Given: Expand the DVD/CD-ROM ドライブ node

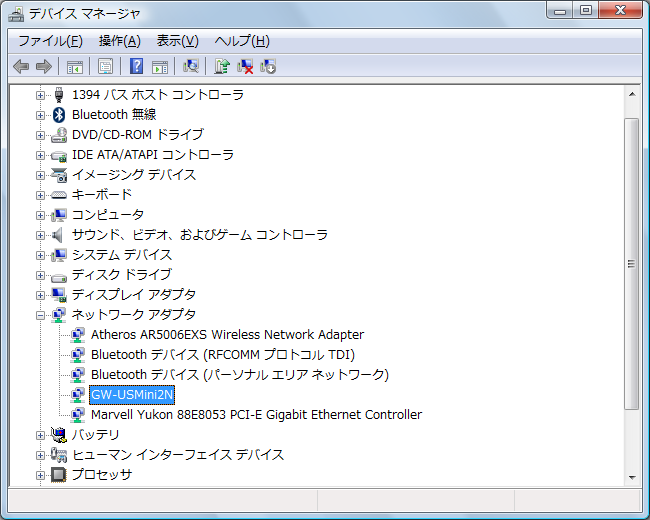Looking at the screenshot, I should point(40,135).
